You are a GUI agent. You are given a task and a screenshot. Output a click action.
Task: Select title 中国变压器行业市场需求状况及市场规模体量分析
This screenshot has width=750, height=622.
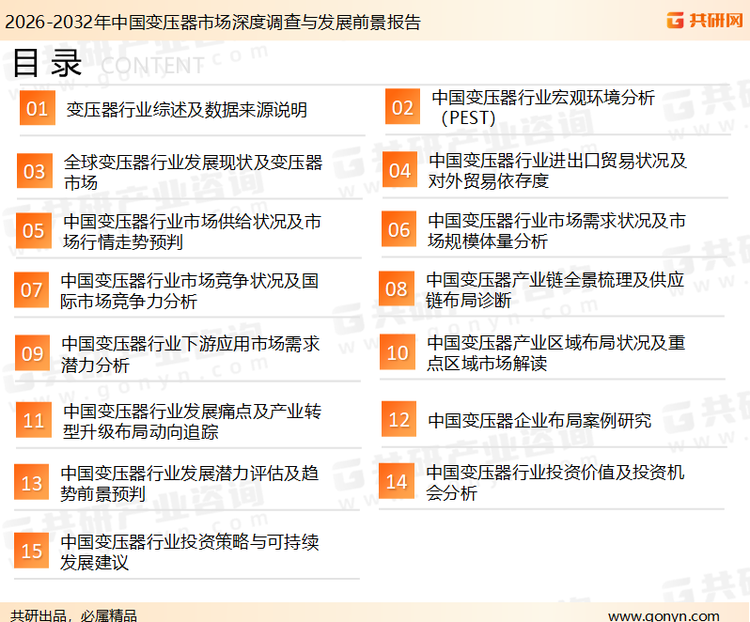[x=557, y=230]
